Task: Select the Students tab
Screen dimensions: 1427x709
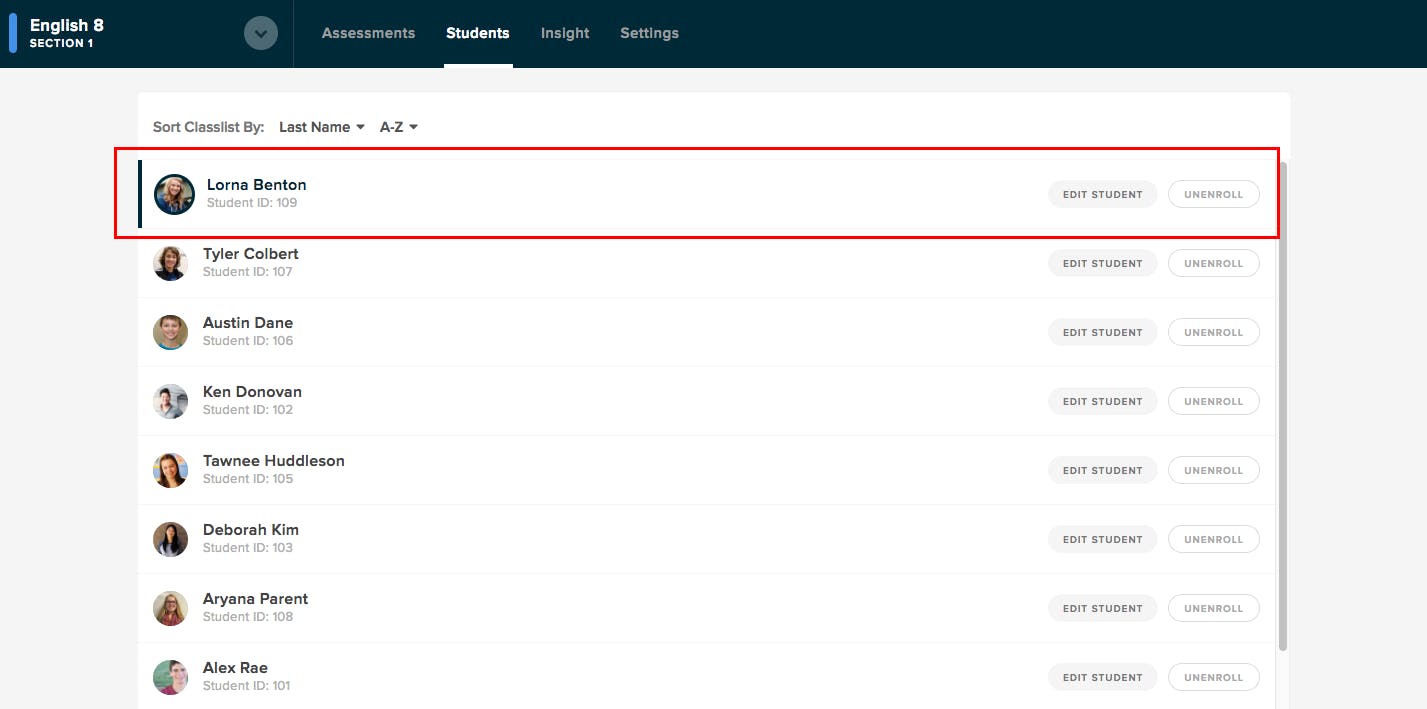Action: click(478, 33)
